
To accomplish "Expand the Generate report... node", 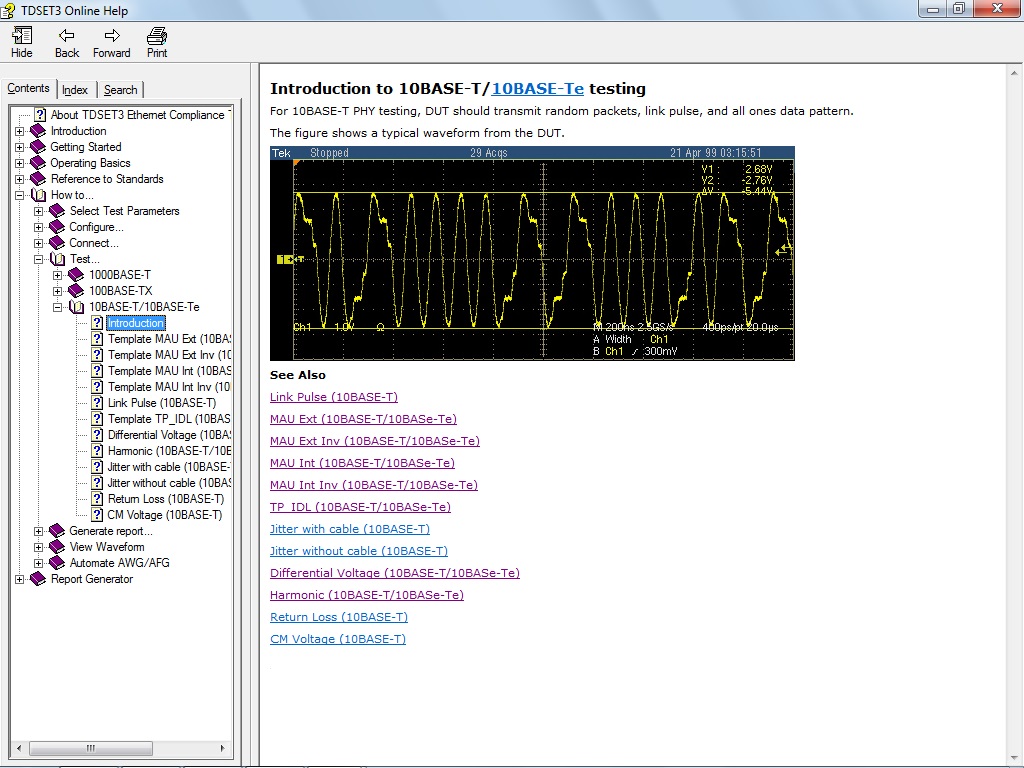I will [39, 531].
